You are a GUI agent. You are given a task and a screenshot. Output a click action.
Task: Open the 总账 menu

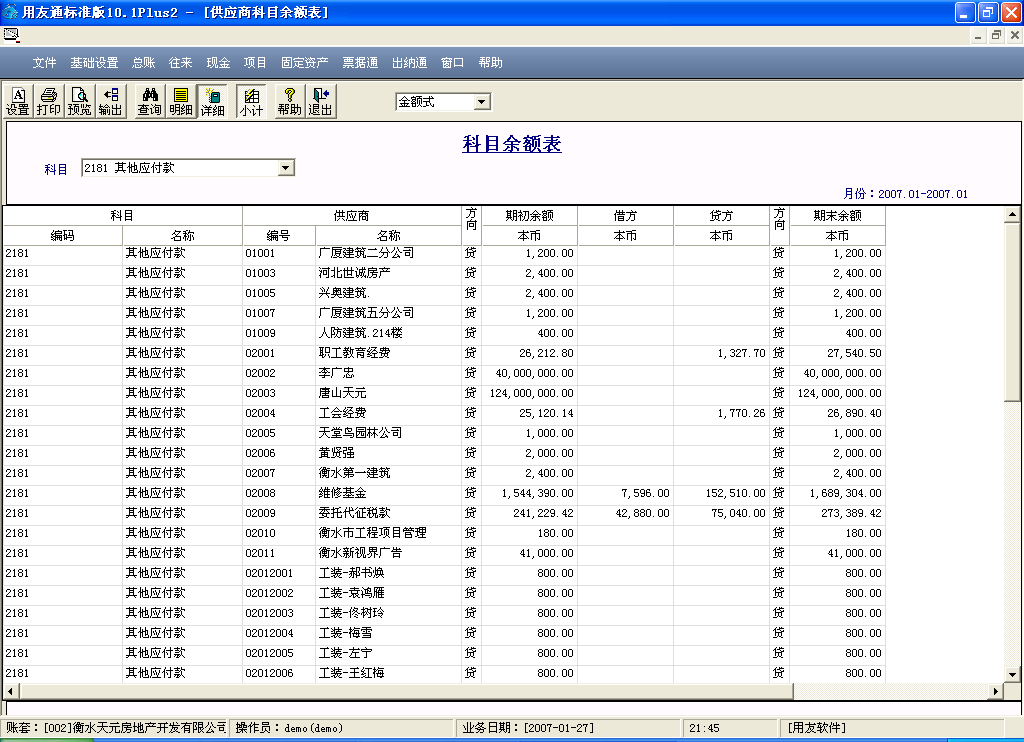pos(144,63)
